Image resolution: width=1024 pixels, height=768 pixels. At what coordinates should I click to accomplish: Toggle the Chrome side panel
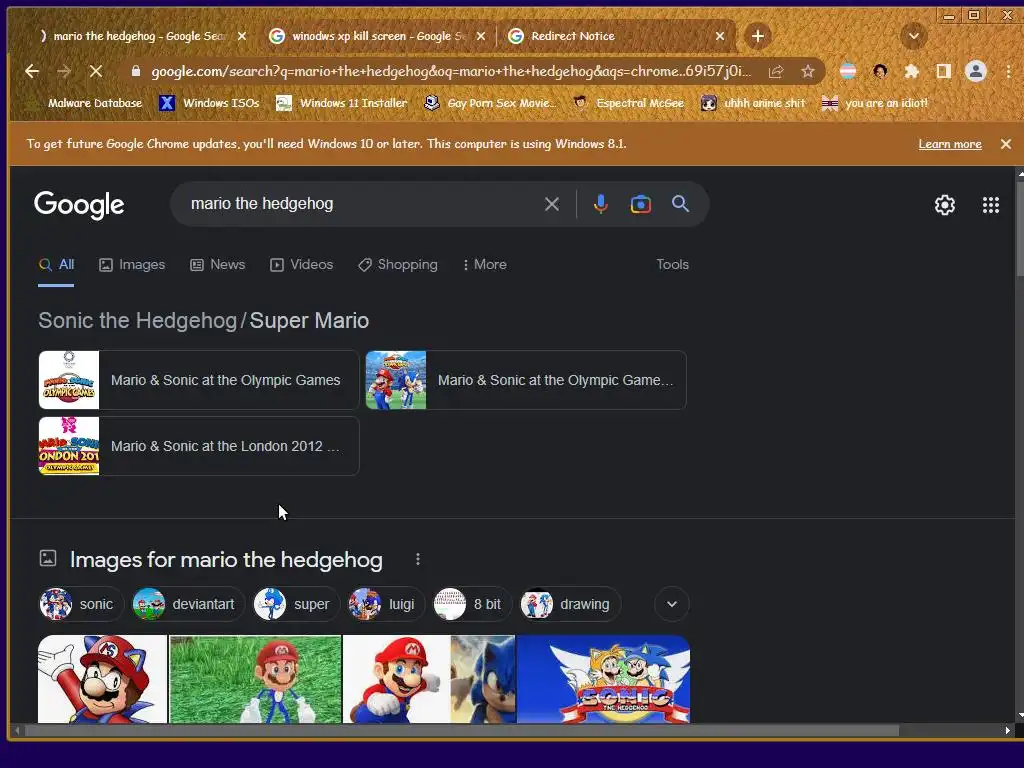943,71
